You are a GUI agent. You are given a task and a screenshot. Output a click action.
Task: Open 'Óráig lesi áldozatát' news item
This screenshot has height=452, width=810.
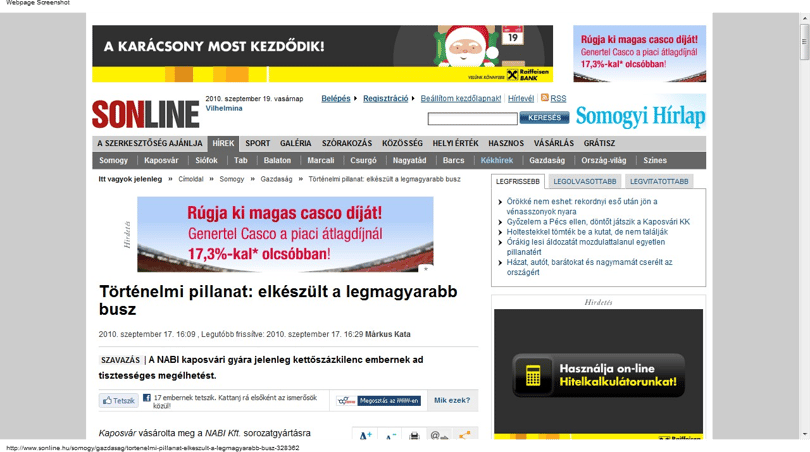pyautogui.click(x=586, y=247)
